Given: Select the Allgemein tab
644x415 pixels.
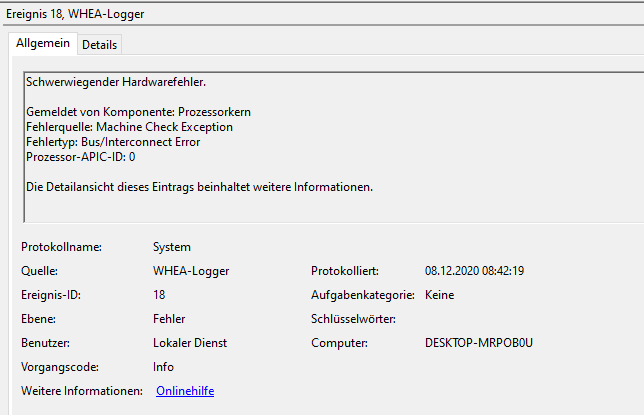Looking at the screenshot, I should pos(43,43).
